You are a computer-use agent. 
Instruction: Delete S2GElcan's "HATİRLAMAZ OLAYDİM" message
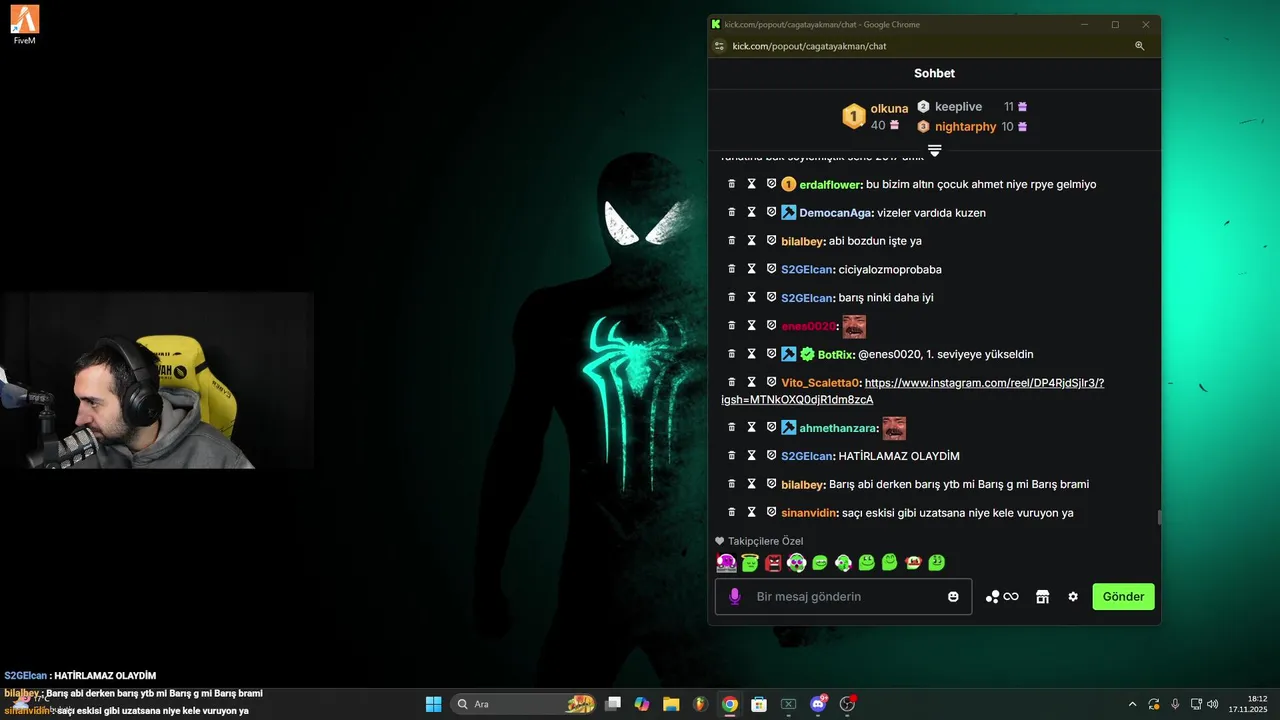pos(732,455)
